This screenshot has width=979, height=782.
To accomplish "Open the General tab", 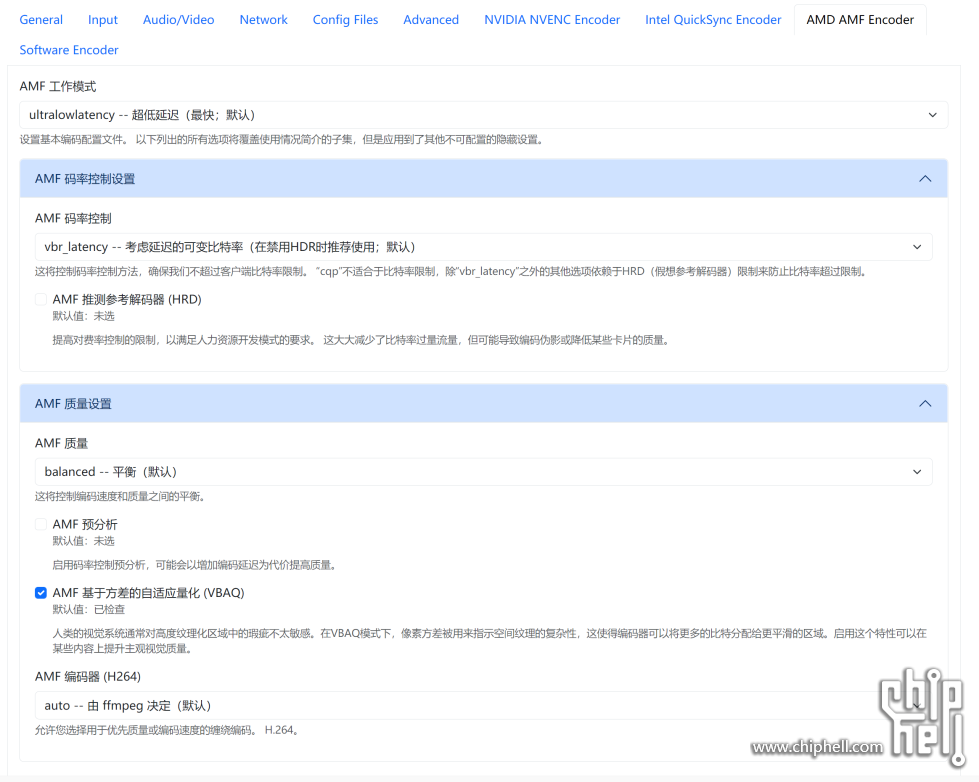I will pos(41,20).
